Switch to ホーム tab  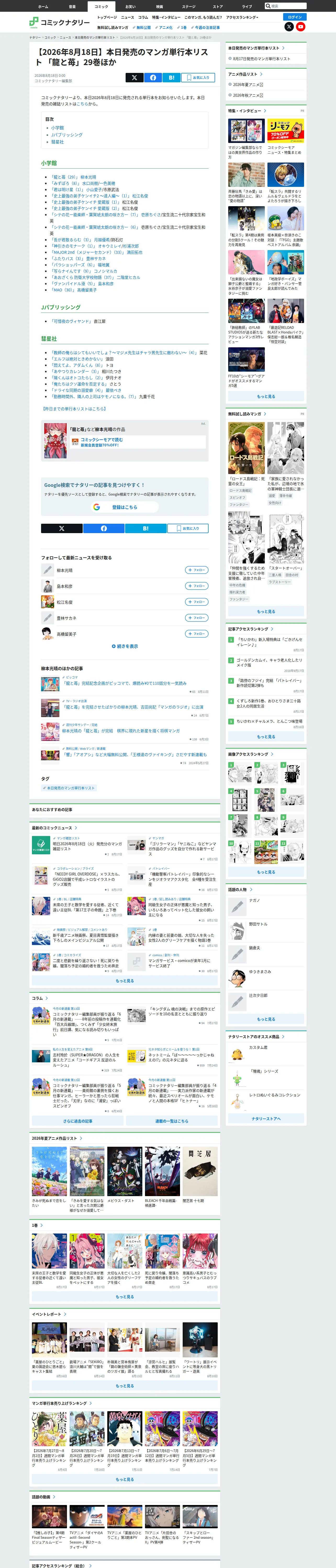click(x=43, y=7)
